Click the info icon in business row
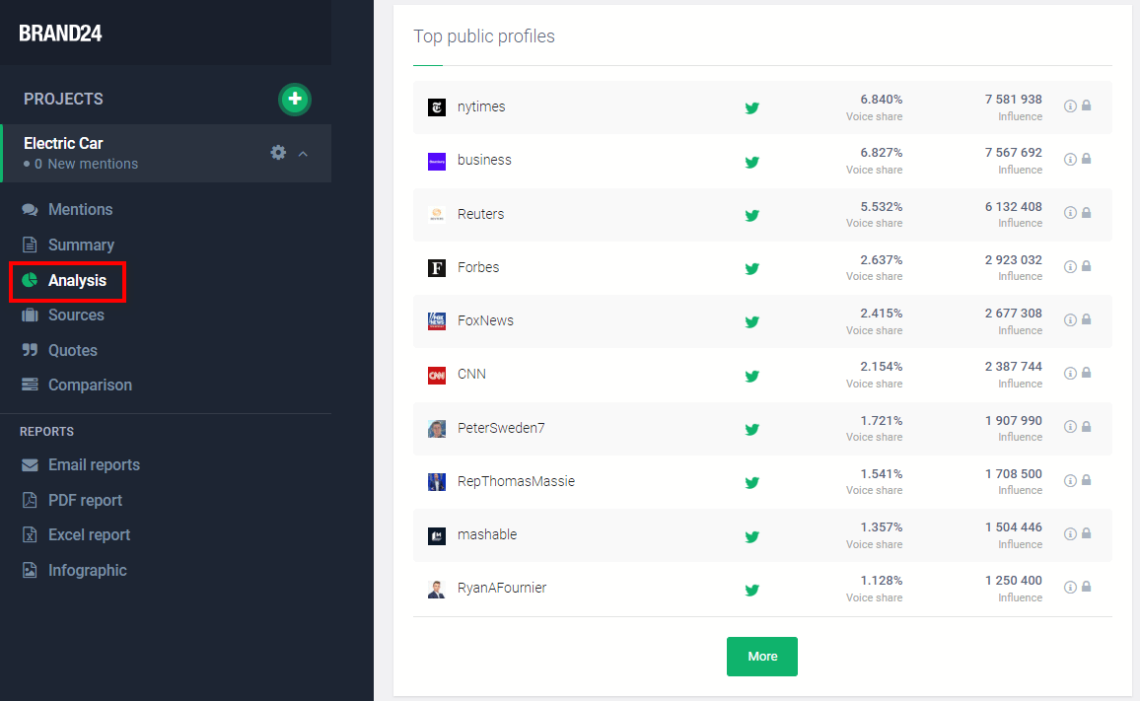The image size is (1140, 701). tap(1070, 159)
